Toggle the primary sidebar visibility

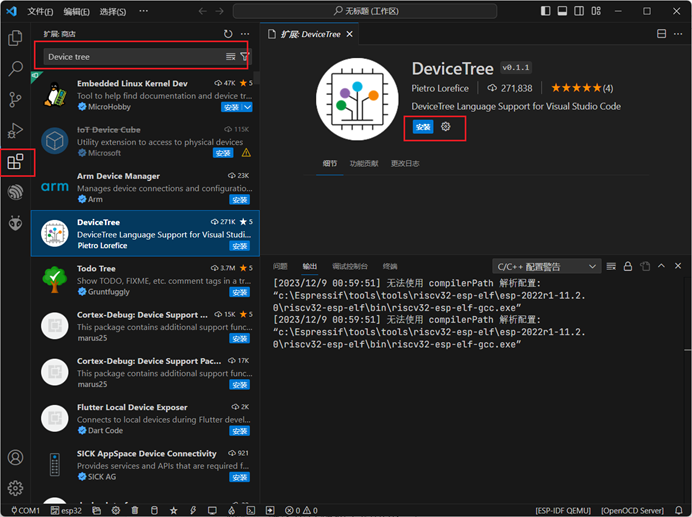(x=545, y=11)
